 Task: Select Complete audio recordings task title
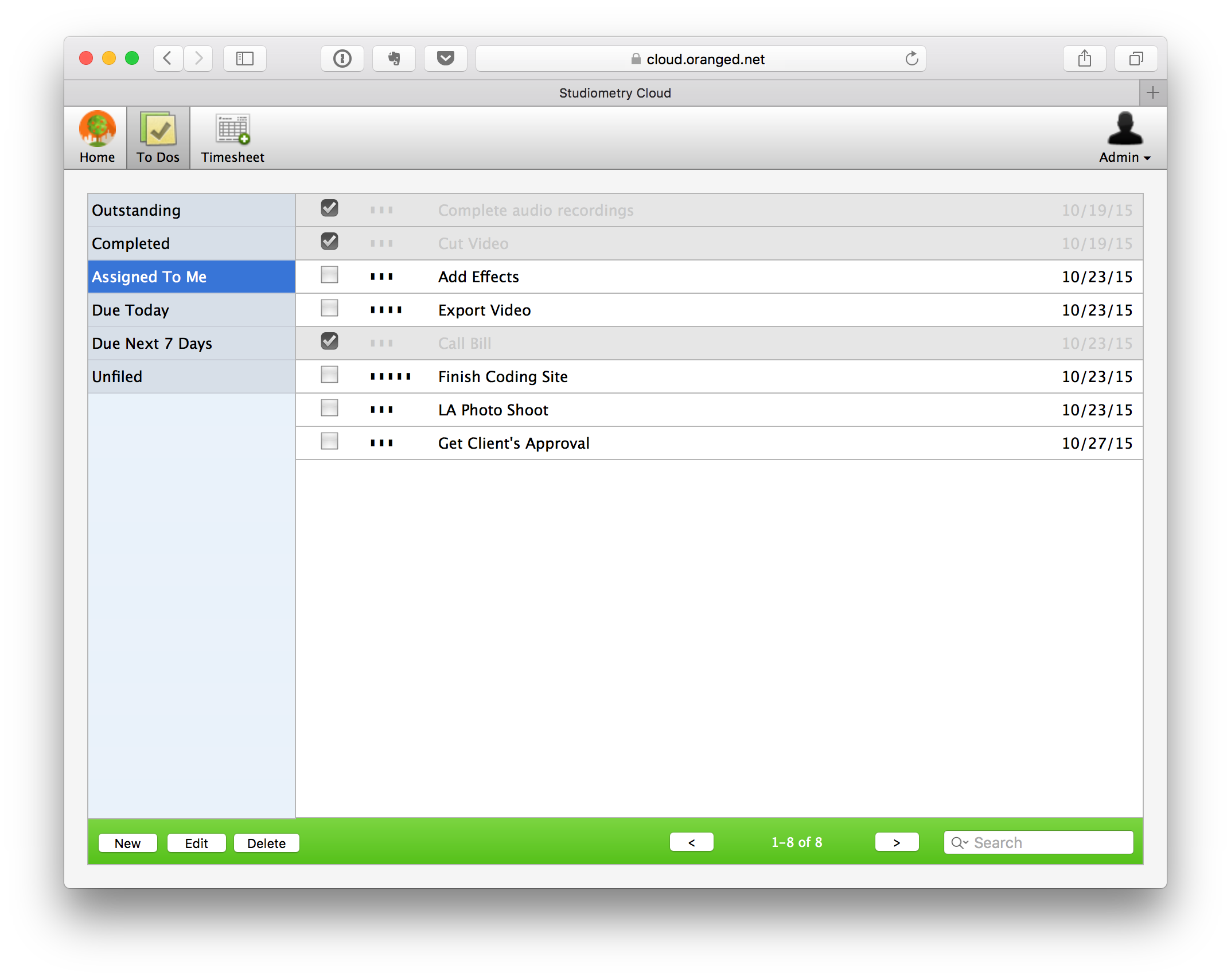click(x=536, y=211)
